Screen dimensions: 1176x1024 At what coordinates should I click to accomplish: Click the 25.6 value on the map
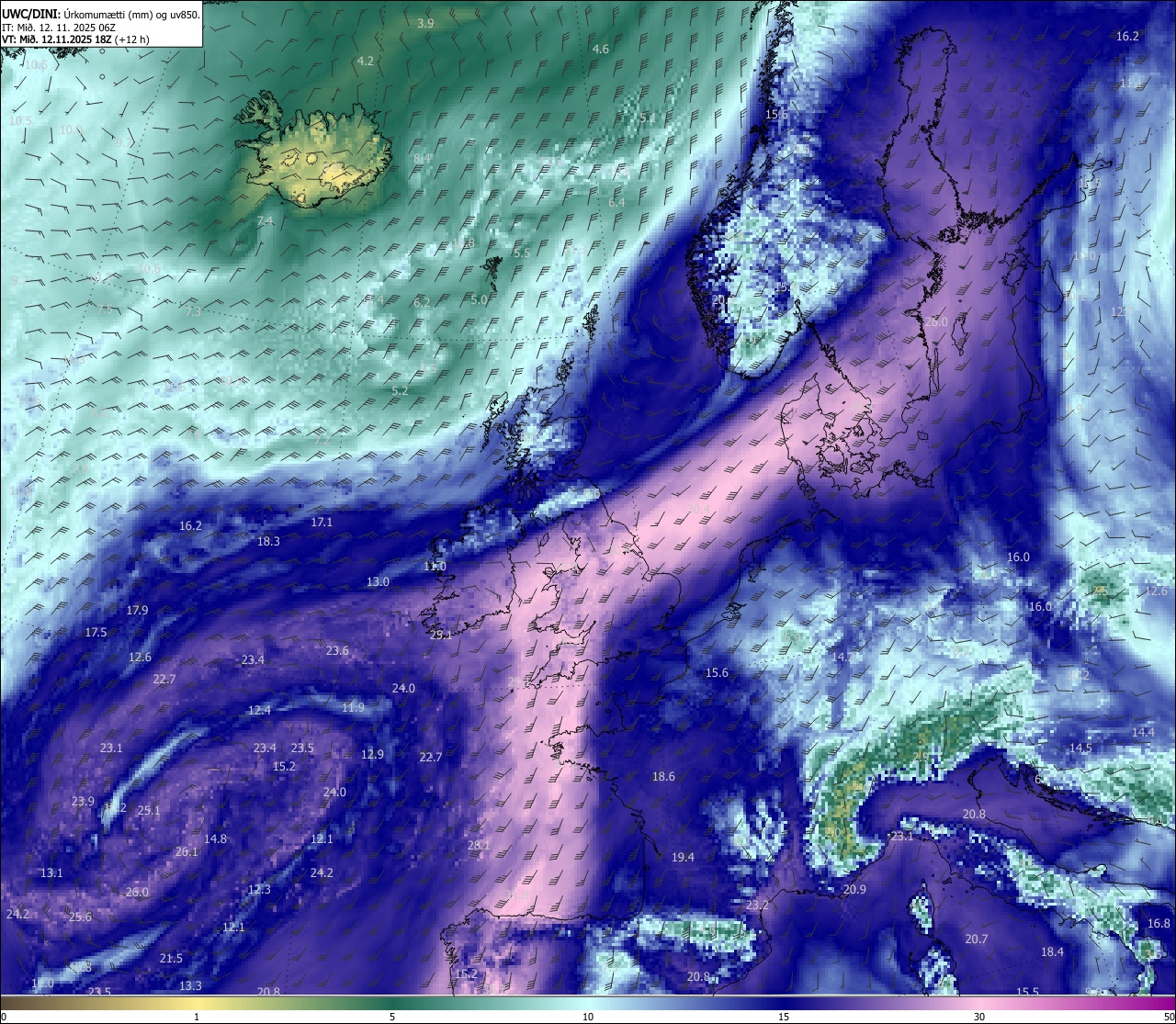(80, 917)
